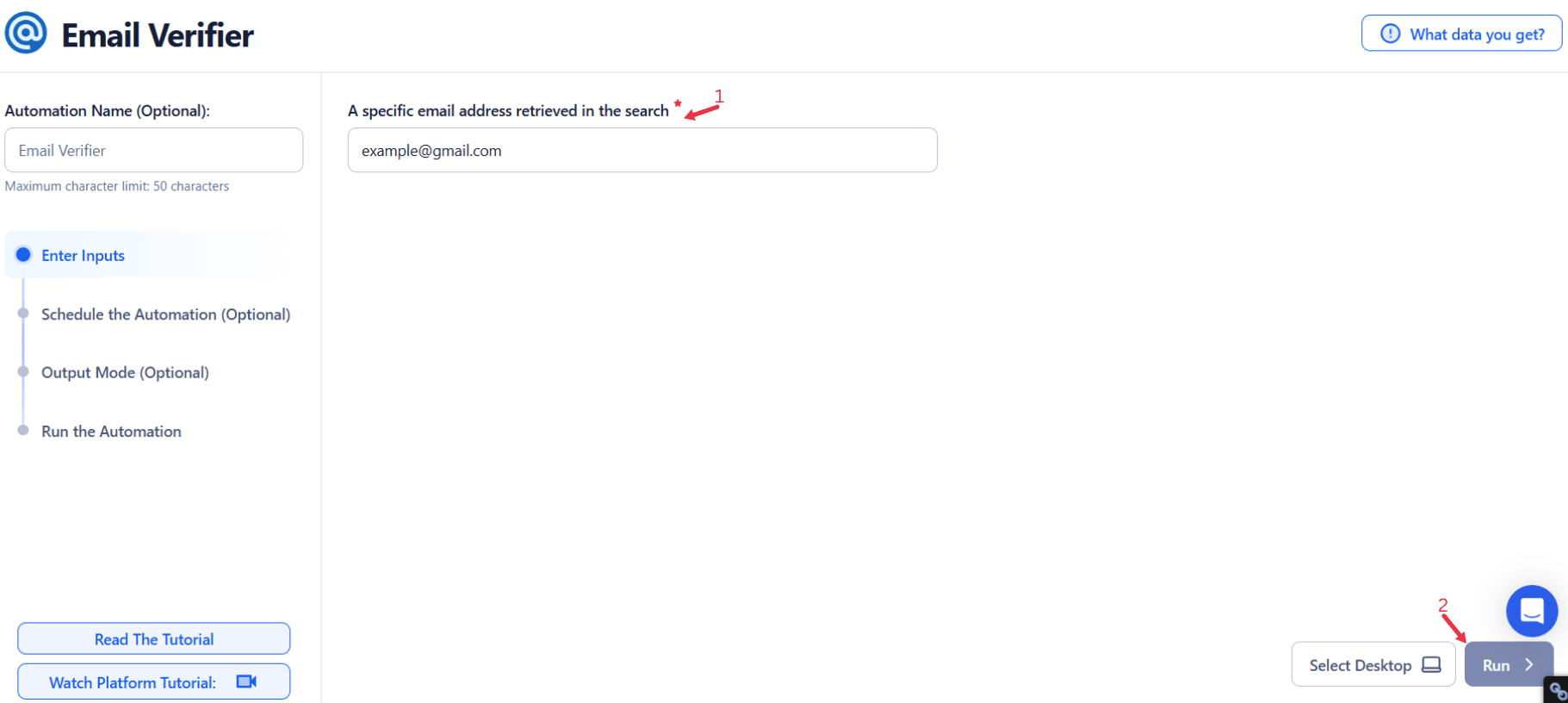Click the Watch Platform Tutorial button
This screenshot has height=703, width=1568.
pyautogui.click(x=153, y=681)
